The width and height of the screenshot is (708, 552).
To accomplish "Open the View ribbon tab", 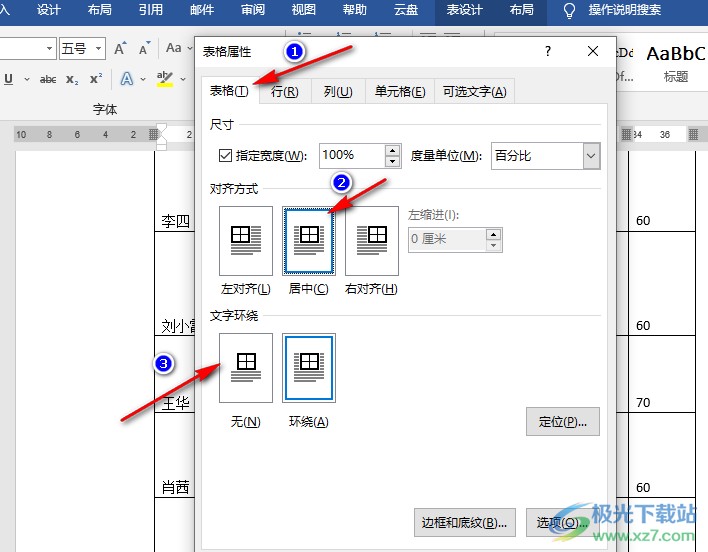I will tap(303, 10).
